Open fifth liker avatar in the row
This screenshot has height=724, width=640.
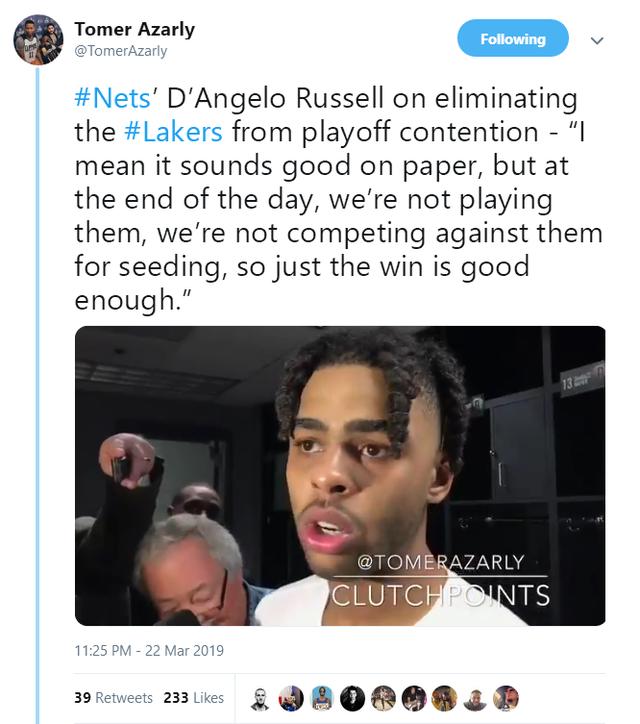pos(383,698)
